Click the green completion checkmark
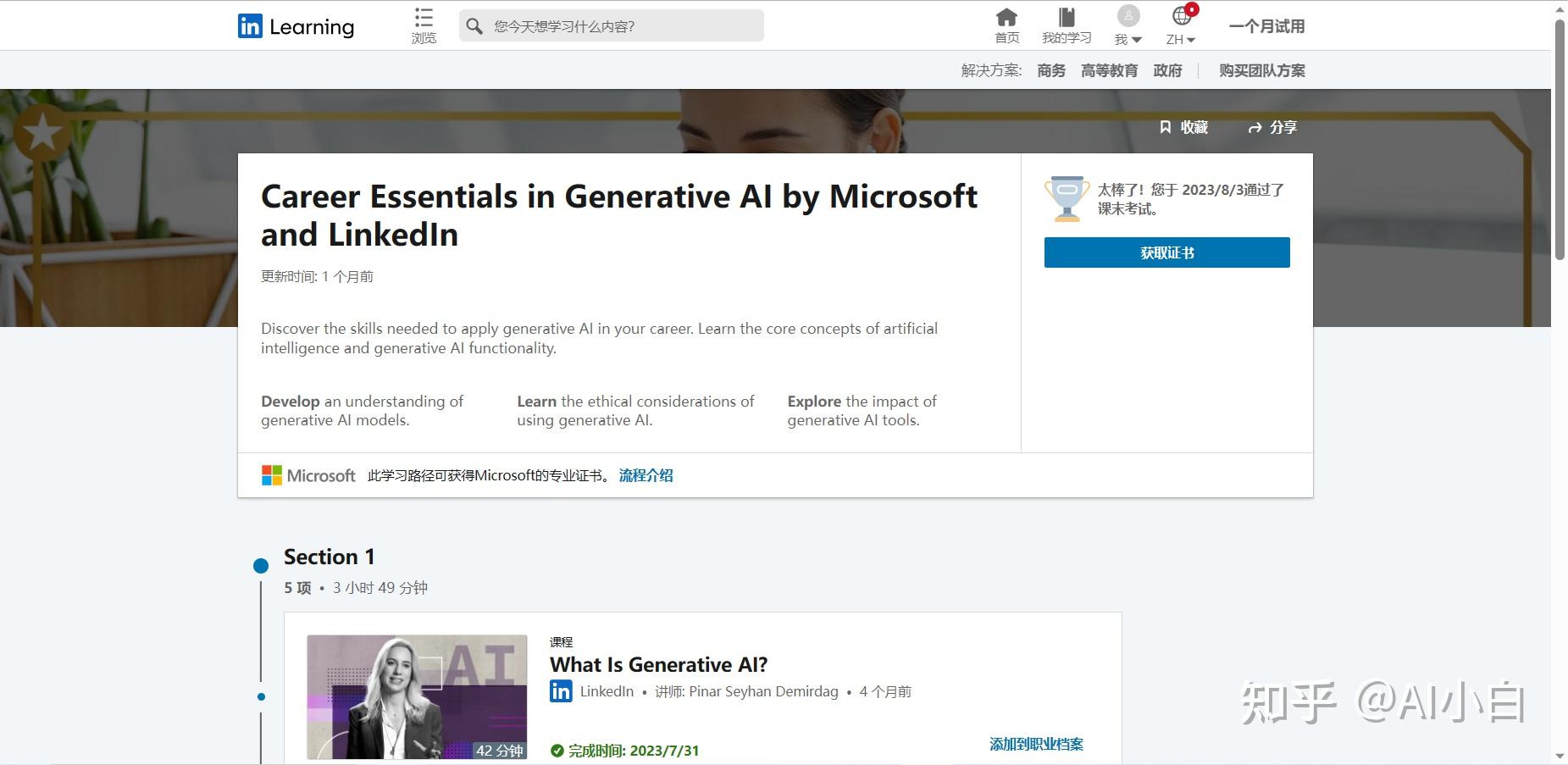 (557, 750)
